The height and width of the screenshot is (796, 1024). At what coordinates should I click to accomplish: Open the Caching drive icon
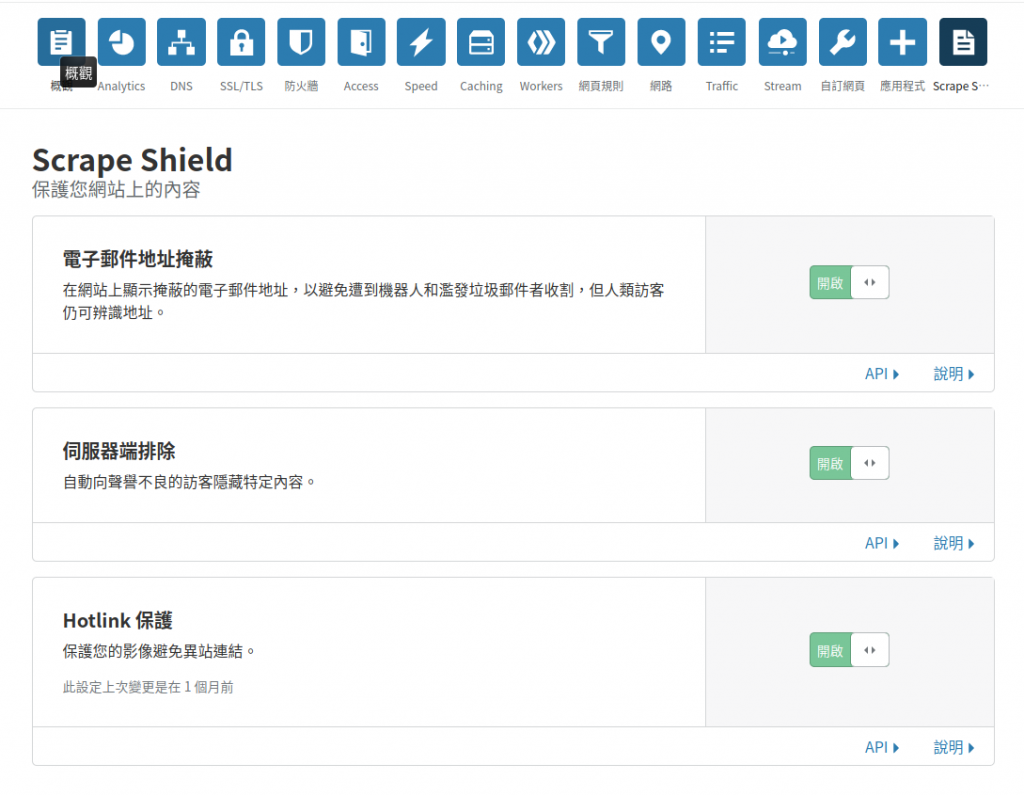coord(481,42)
